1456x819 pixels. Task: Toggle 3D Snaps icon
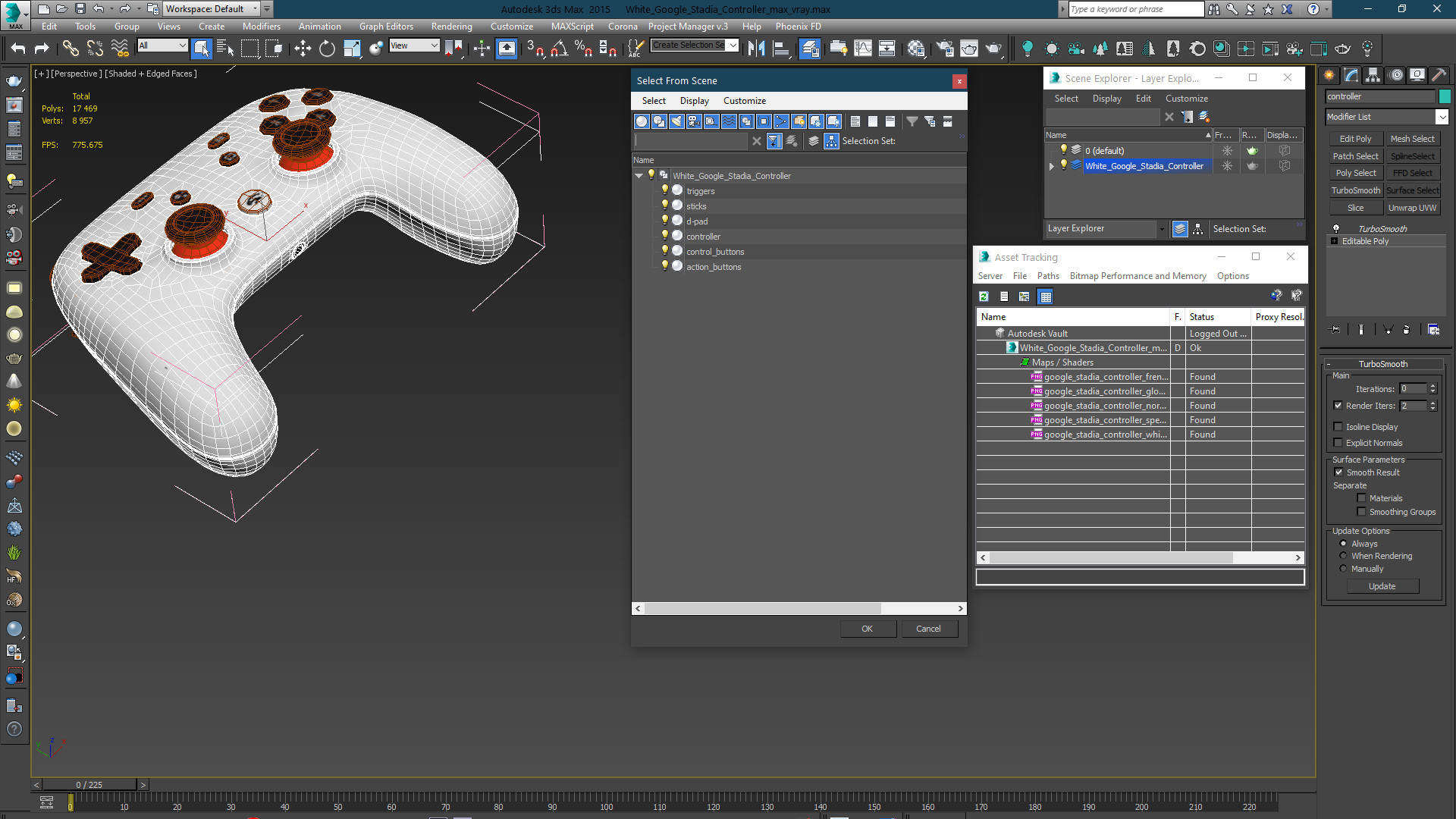click(x=535, y=49)
